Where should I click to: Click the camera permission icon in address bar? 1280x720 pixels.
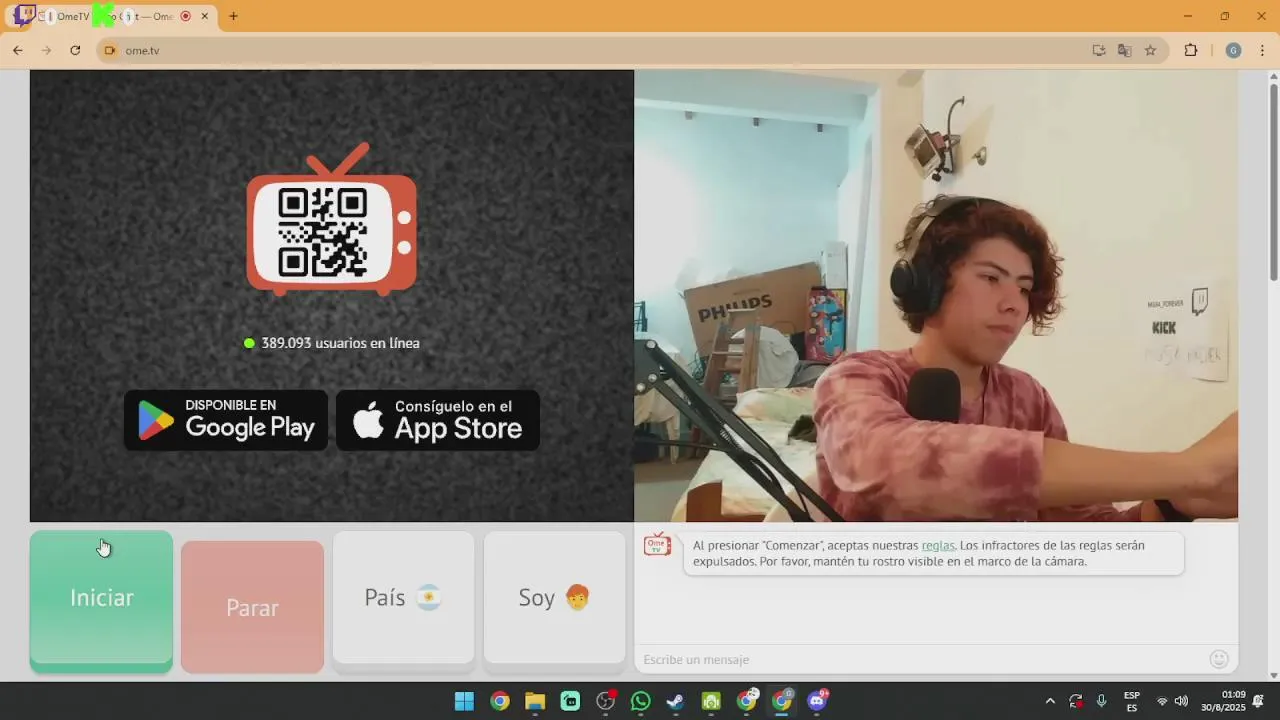pos(110,50)
